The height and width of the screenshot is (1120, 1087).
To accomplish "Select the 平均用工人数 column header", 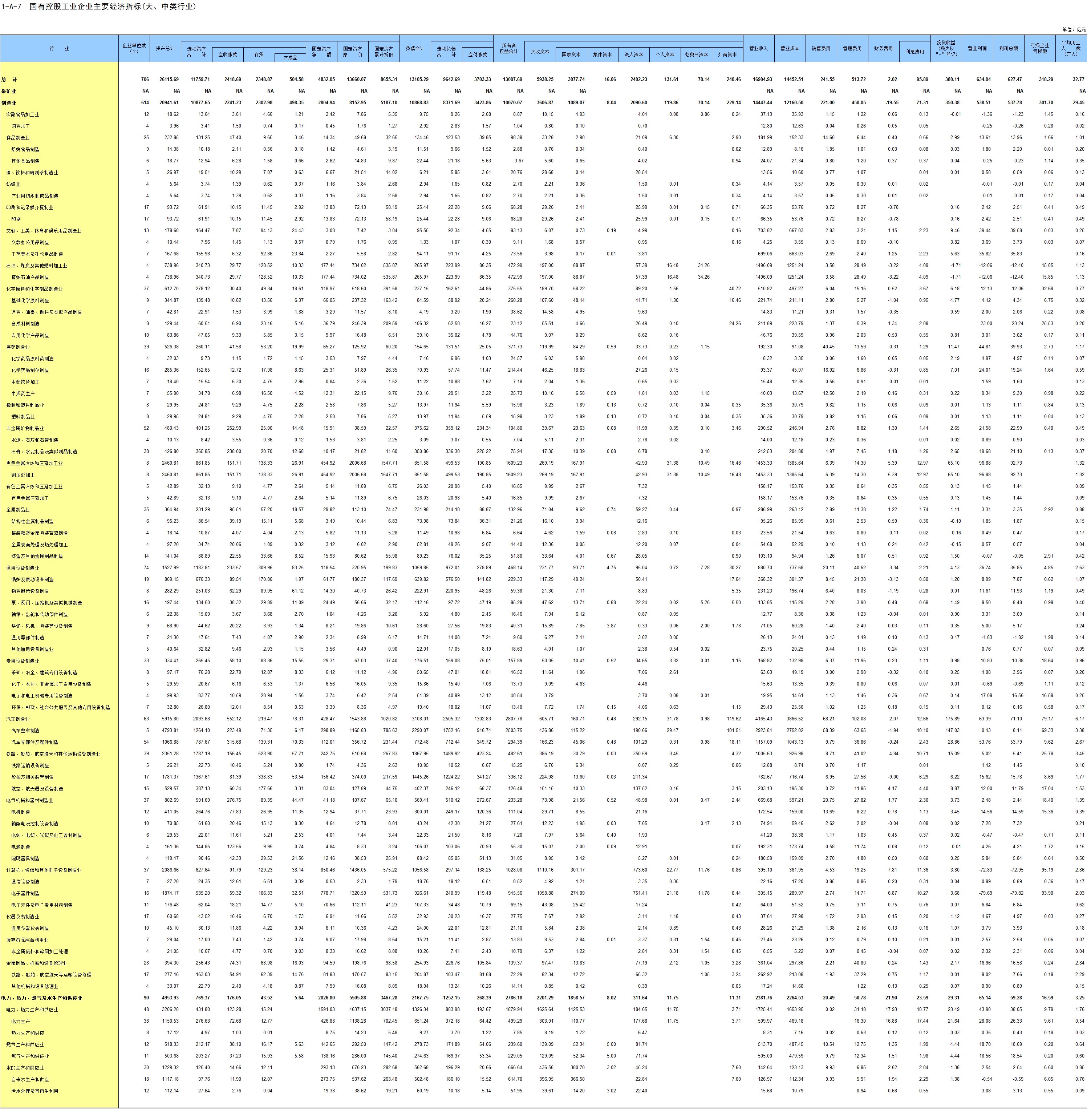I will [x=1071, y=49].
